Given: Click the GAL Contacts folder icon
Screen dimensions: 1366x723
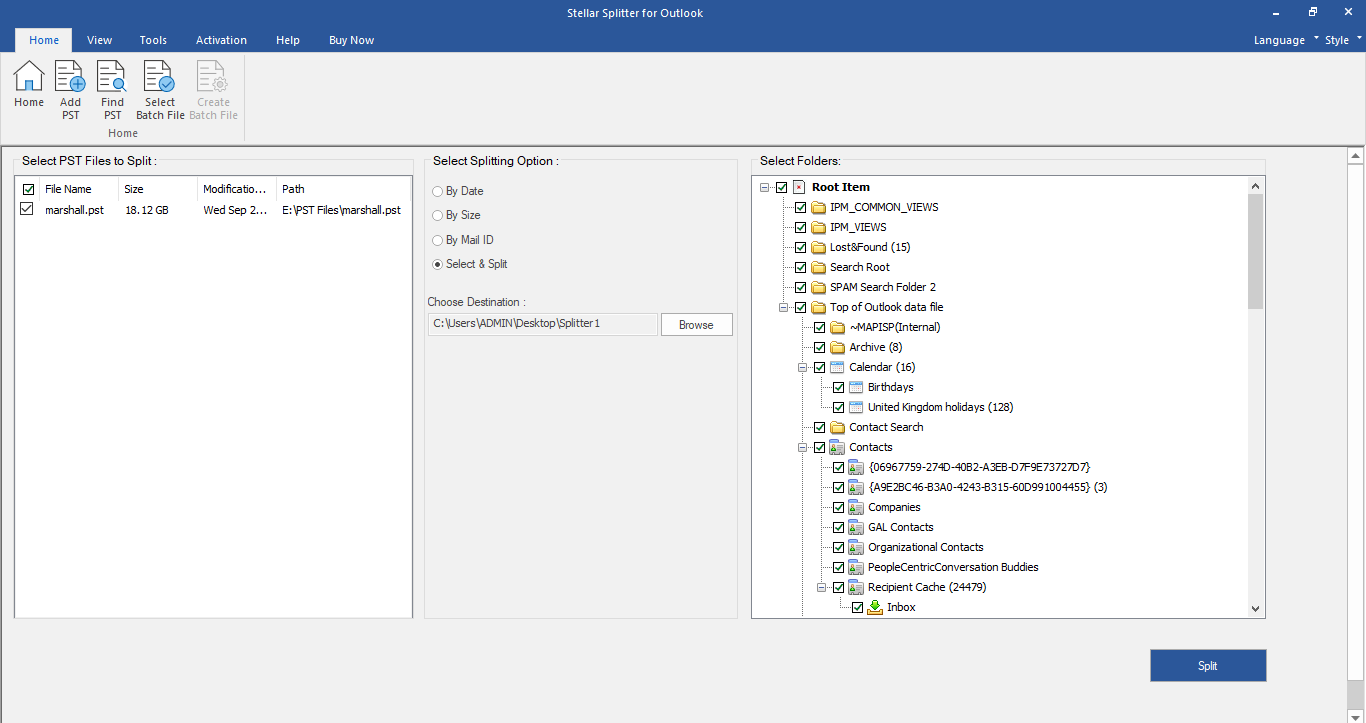Looking at the screenshot, I should [x=857, y=527].
